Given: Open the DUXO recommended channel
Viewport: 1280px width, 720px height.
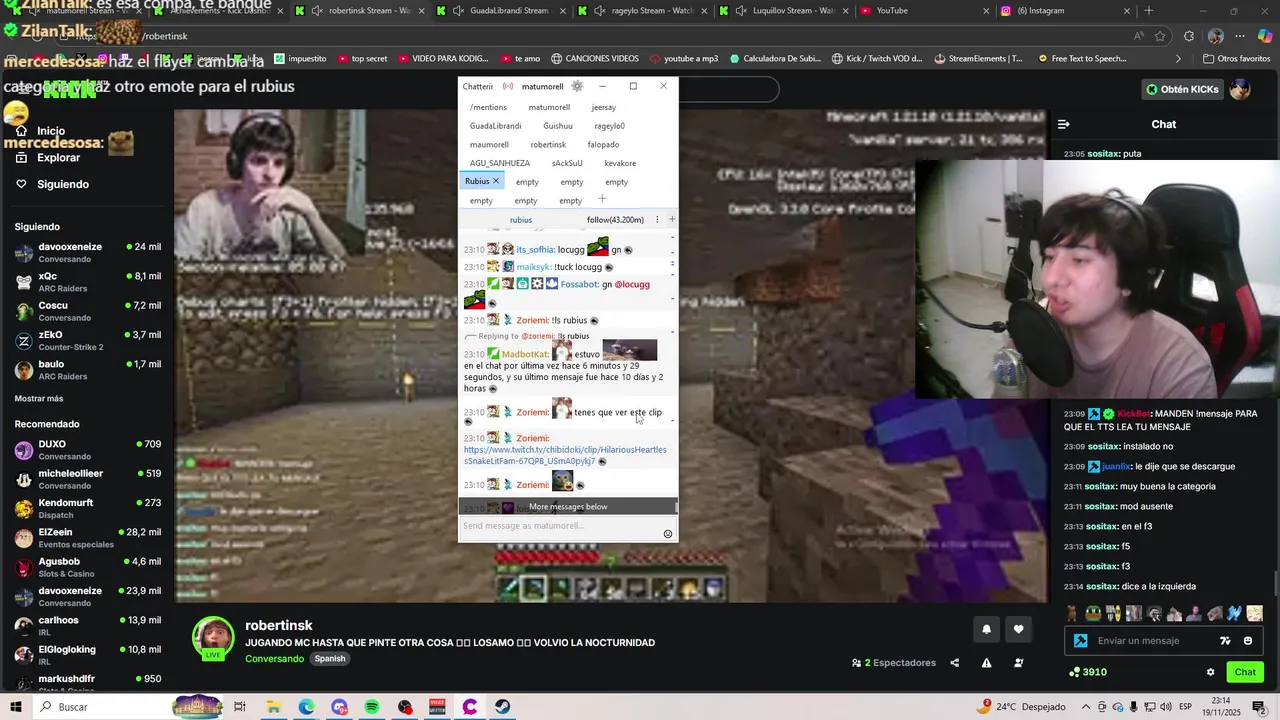Looking at the screenshot, I should [x=88, y=450].
